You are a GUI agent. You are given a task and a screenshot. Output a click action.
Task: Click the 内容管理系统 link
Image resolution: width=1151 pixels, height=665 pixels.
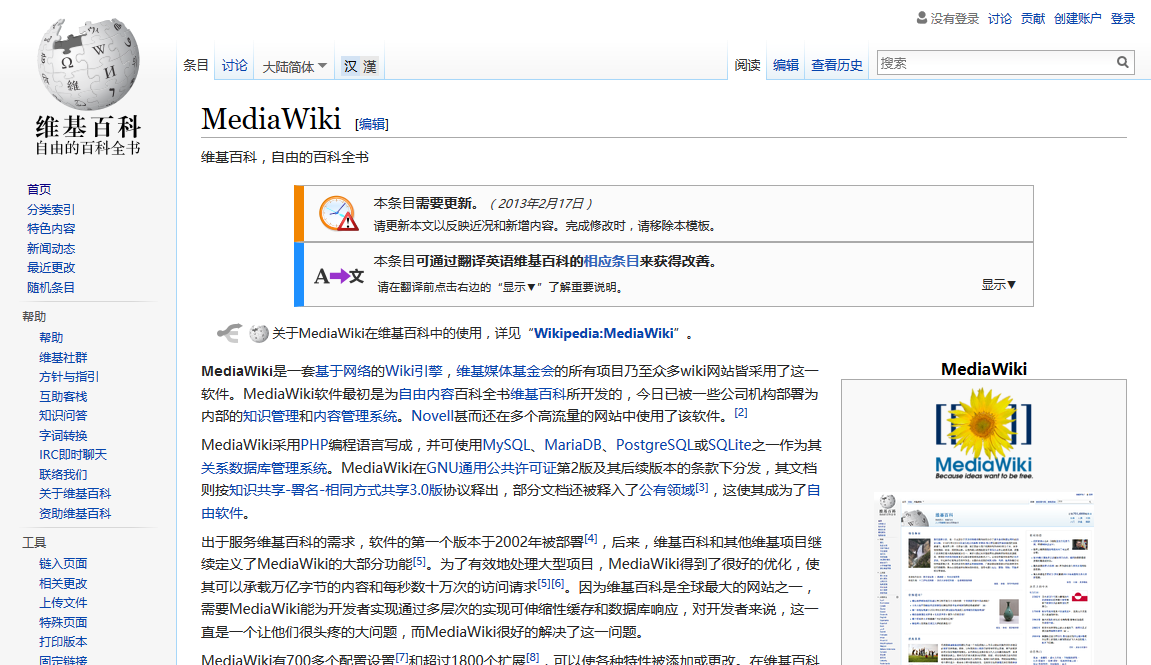(355, 416)
